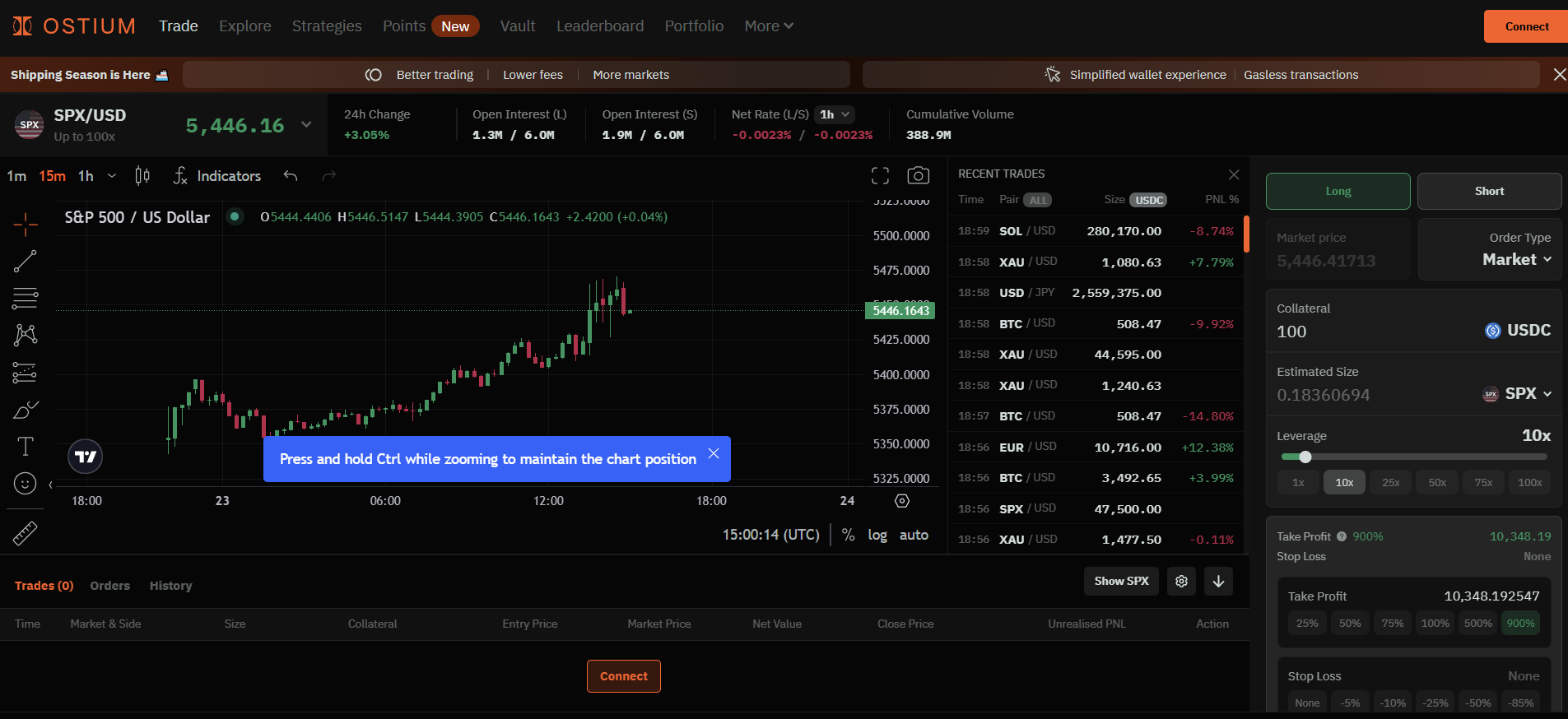Screen dimensions: 1568x719
Task: Select the 15m timeframe
Action: [52, 176]
